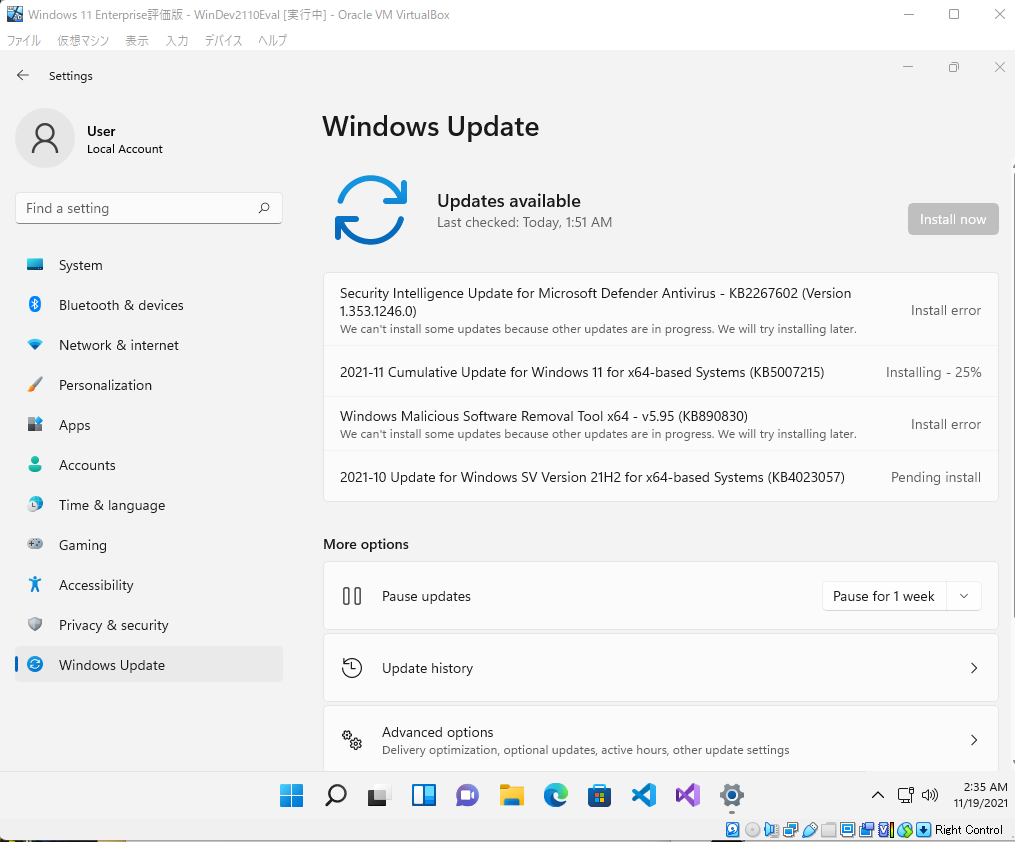The image size is (1015, 843).
Task: Show hidden icons in the system tray
Action: [x=878, y=795]
